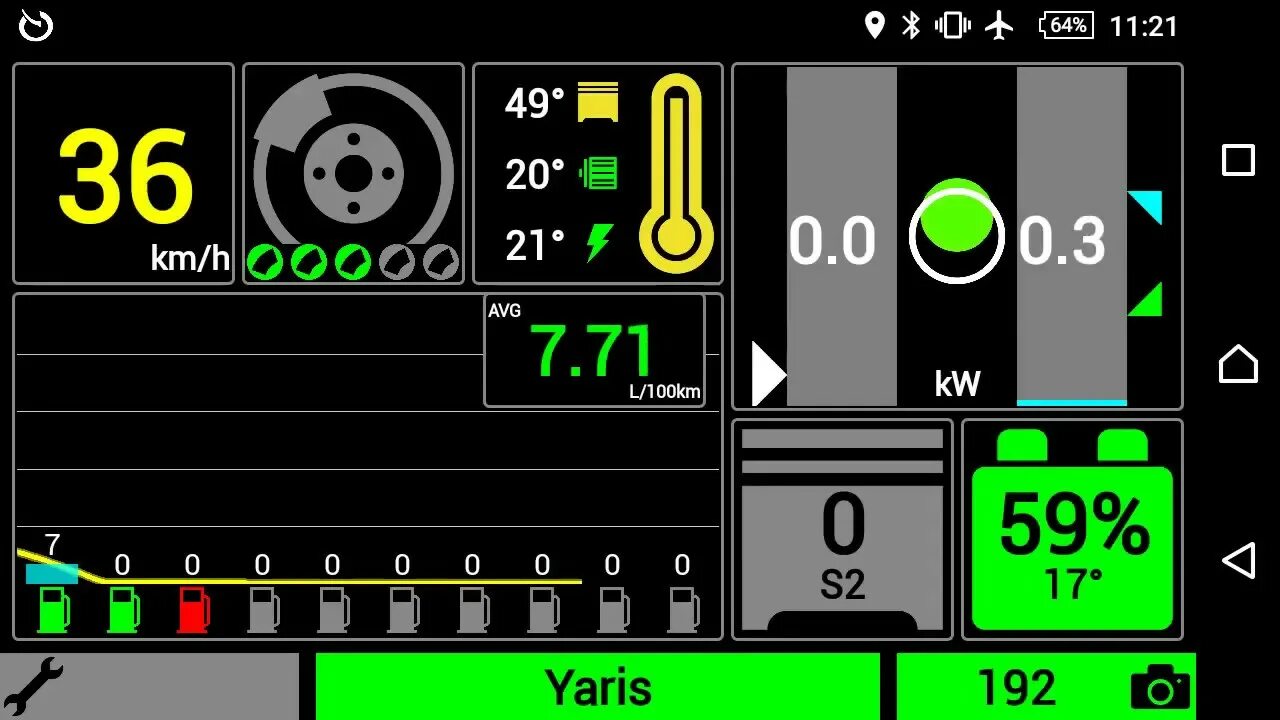Tap the green circle power indicator
Image resolution: width=1280 pixels, height=720 pixels.
click(x=957, y=215)
